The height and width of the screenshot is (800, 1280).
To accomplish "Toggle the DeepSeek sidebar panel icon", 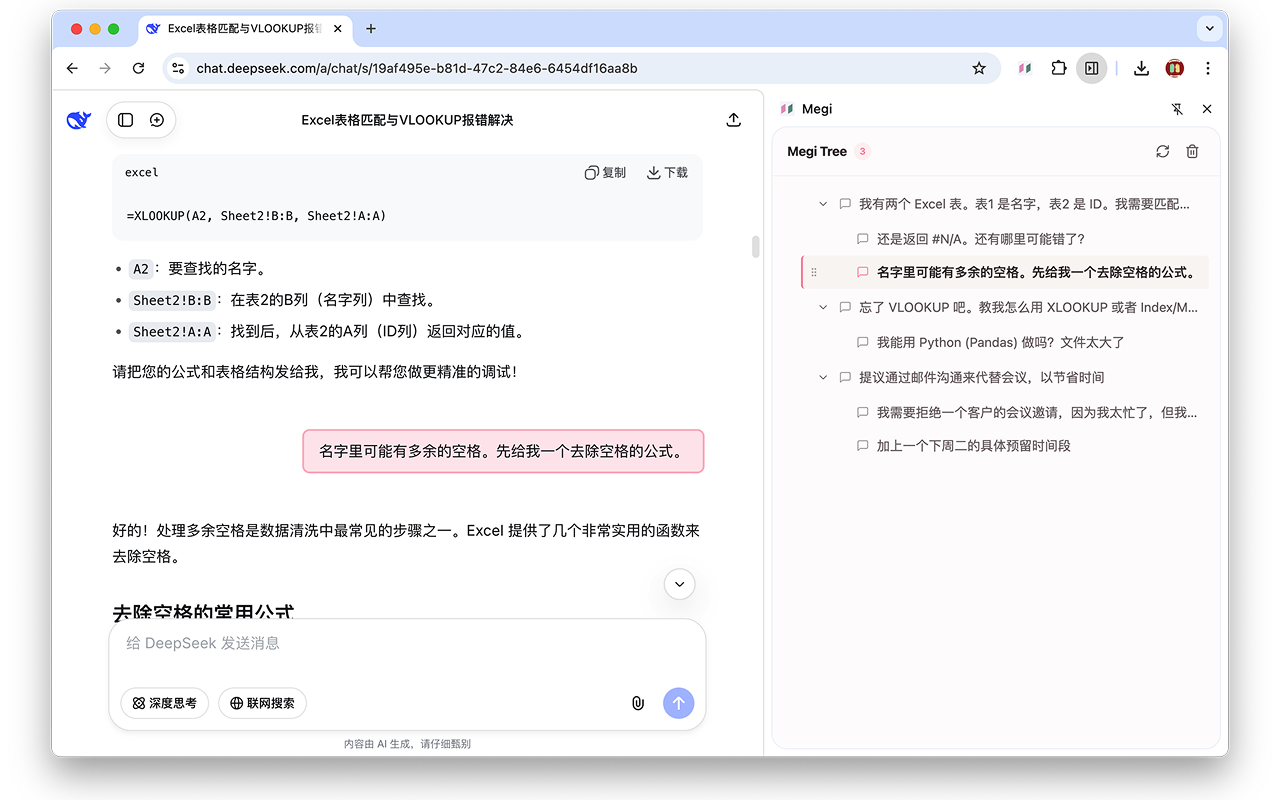I will 125,120.
